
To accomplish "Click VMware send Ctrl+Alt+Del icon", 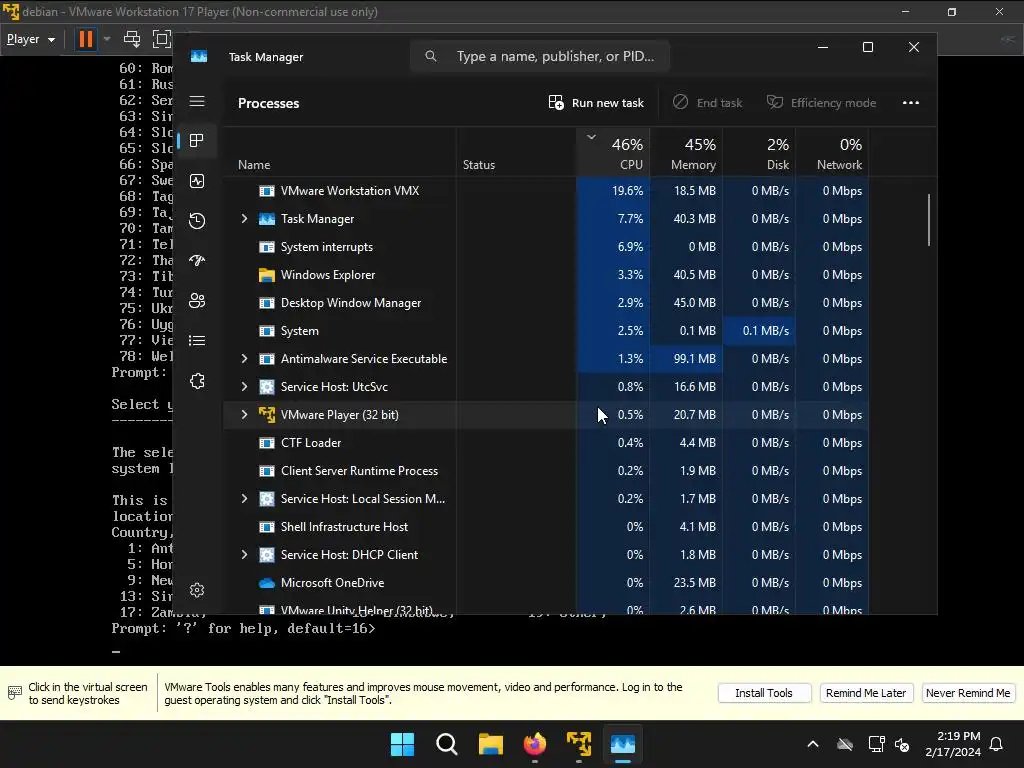I will click(132, 39).
